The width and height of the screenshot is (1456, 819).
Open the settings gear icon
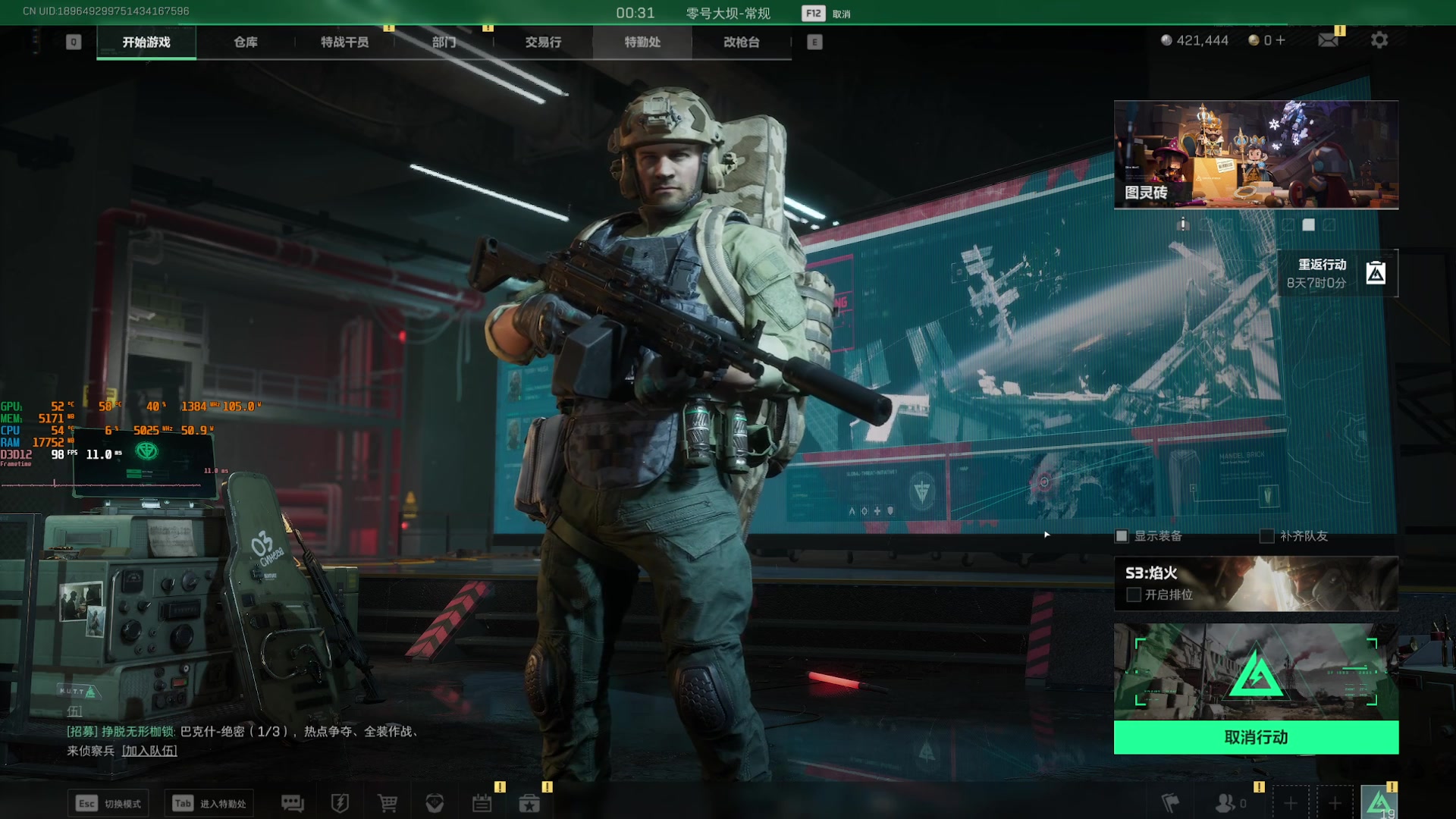[1379, 40]
